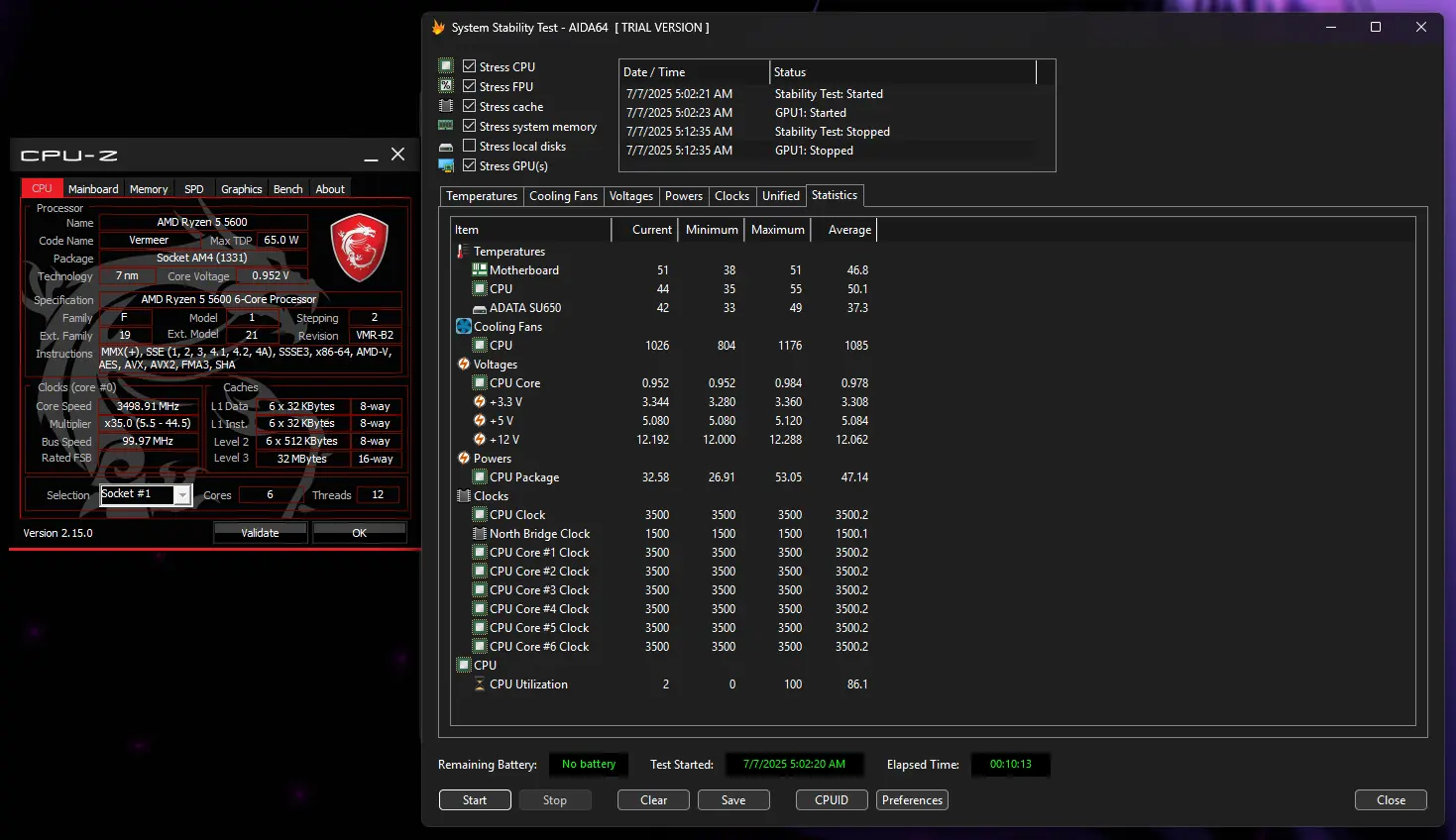Switch to the Temperatures tab in AIDA64

482,196
